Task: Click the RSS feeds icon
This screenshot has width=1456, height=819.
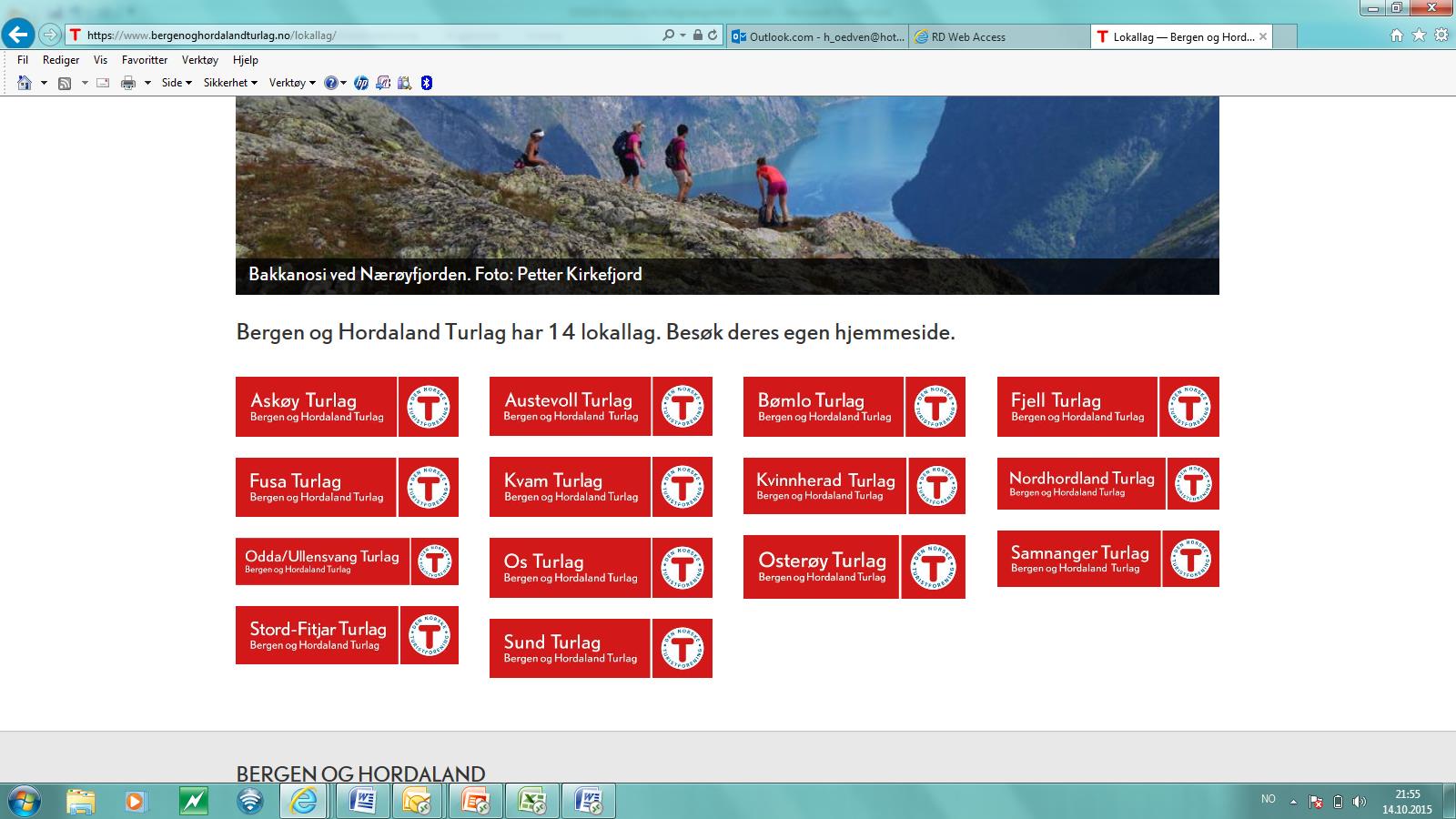Action: [65, 83]
